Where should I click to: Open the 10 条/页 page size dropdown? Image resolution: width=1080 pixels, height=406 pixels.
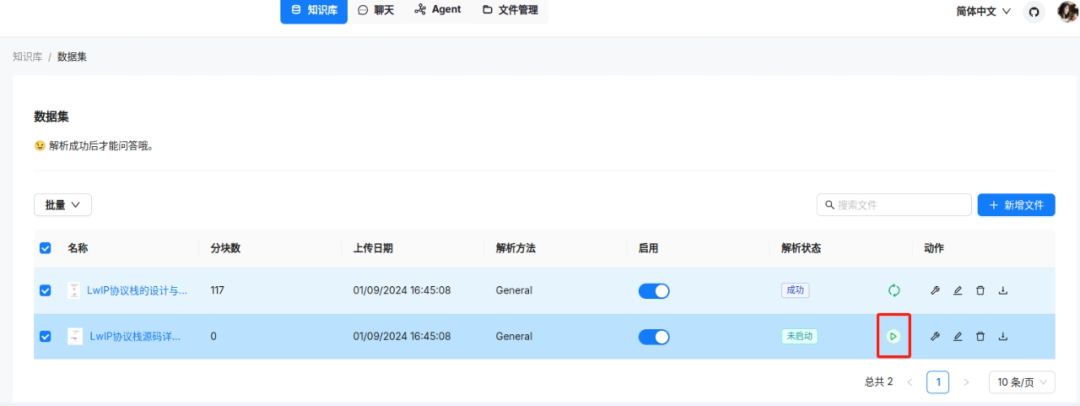click(x=1021, y=382)
